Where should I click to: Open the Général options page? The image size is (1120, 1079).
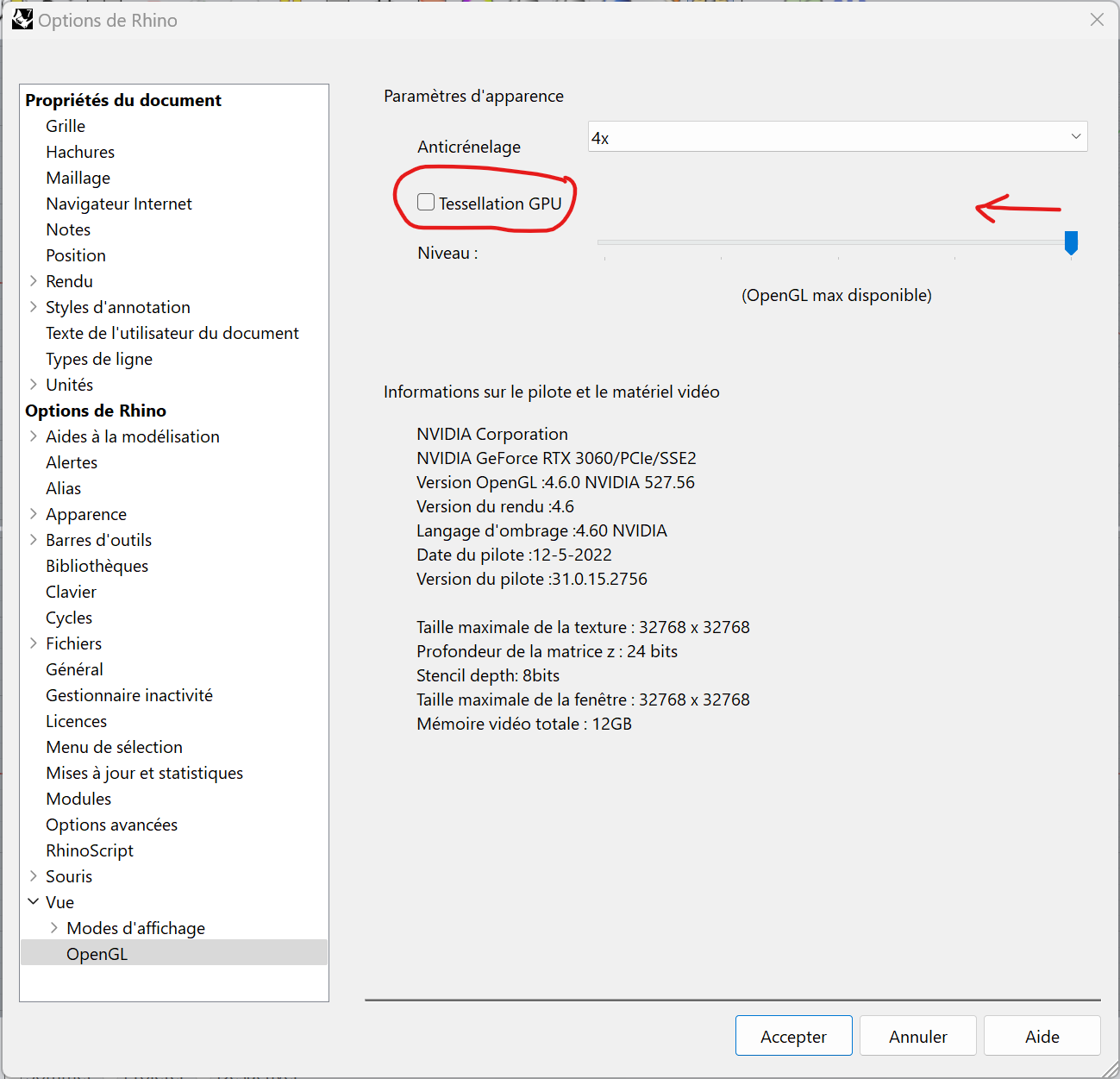click(x=74, y=669)
